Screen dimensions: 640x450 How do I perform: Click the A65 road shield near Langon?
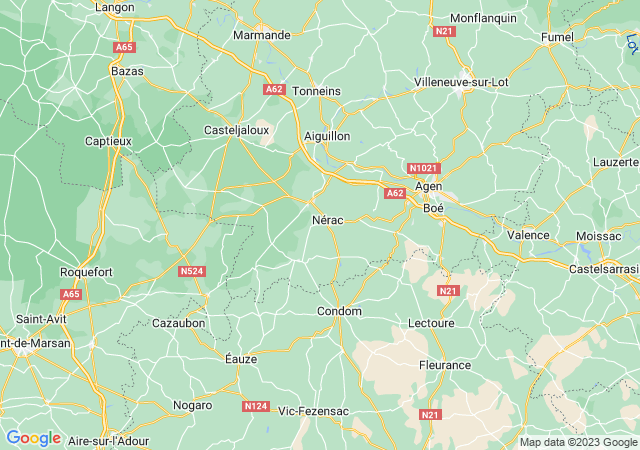[124, 47]
